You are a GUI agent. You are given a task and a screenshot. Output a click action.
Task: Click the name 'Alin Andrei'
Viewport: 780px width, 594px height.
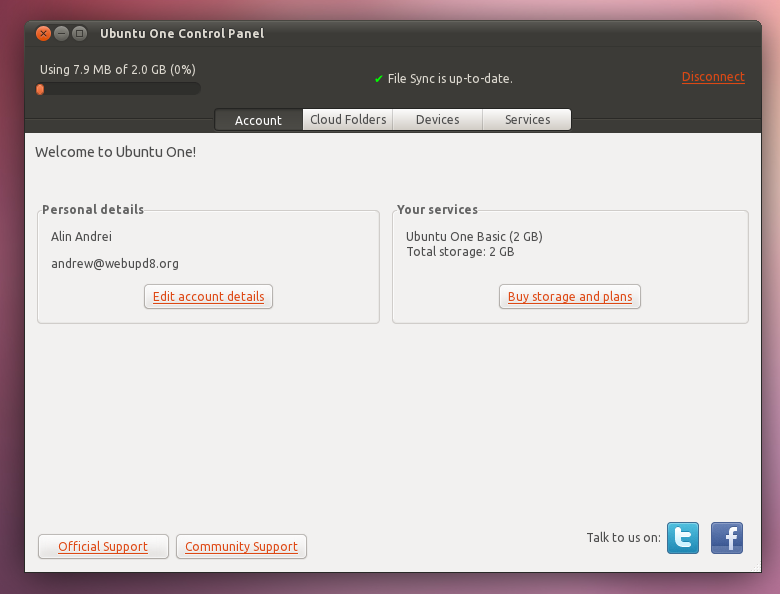[81, 236]
